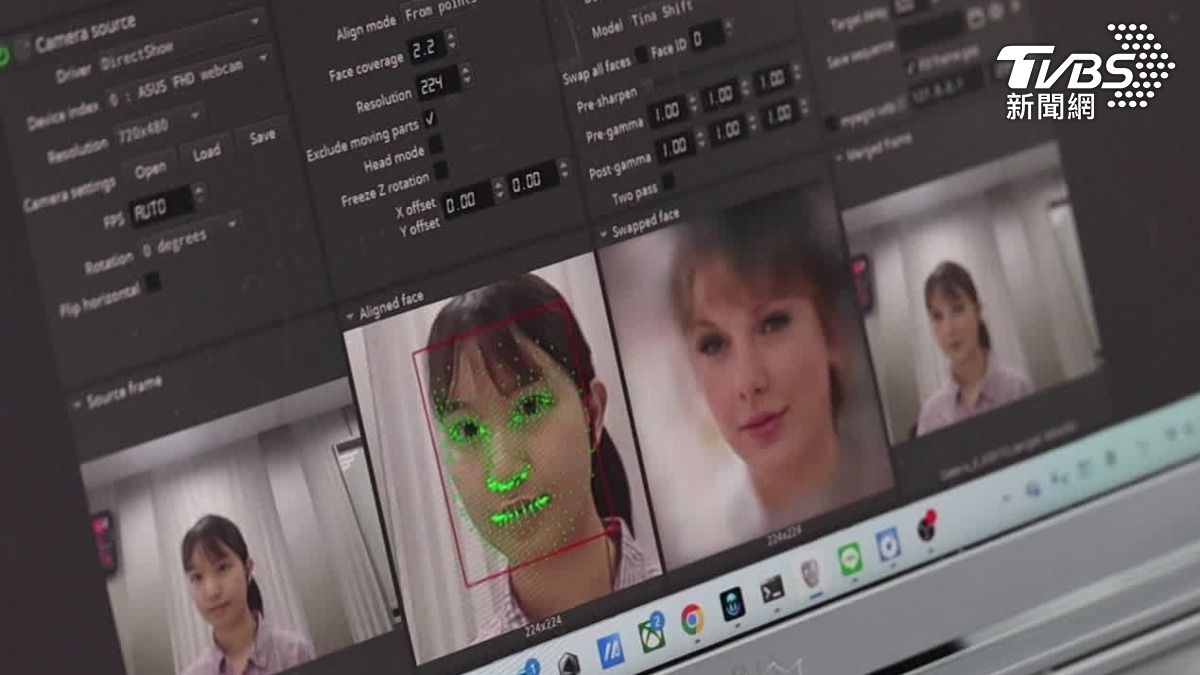Click the green Camera source power icon
Screen dimensions: 1200x675
(x=5, y=56)
